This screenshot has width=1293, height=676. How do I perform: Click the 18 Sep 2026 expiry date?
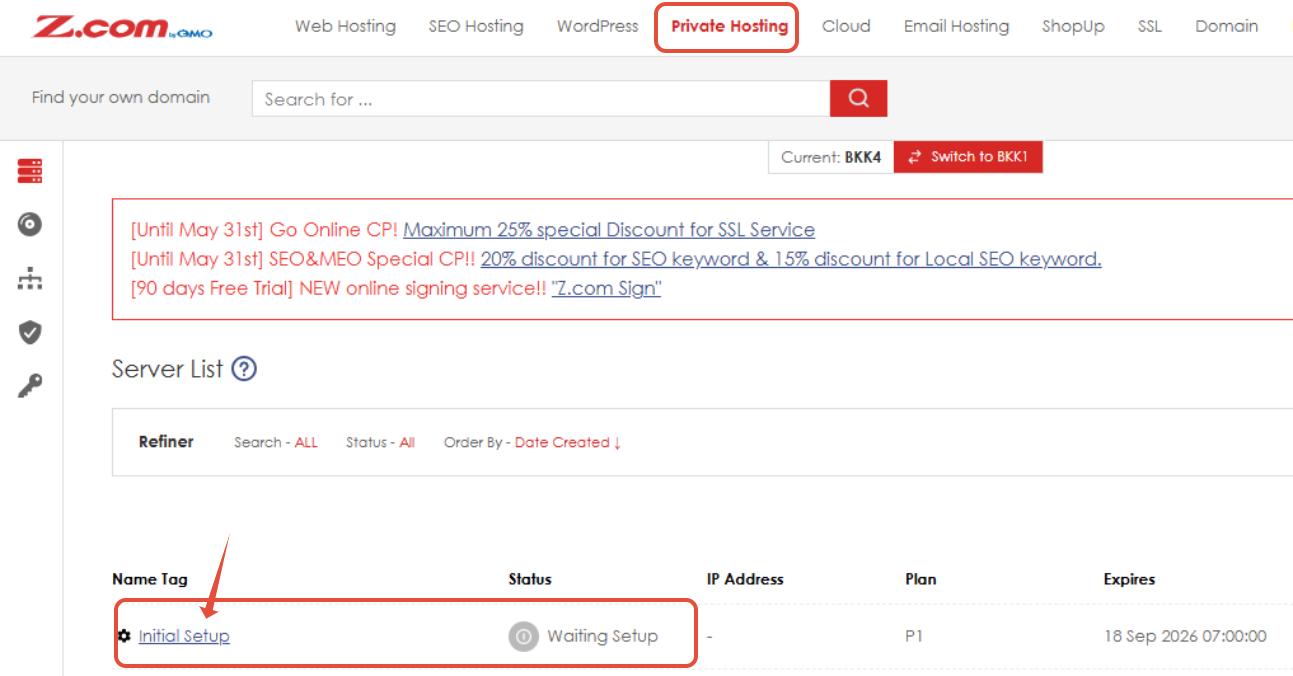(x=1185, y=636)
